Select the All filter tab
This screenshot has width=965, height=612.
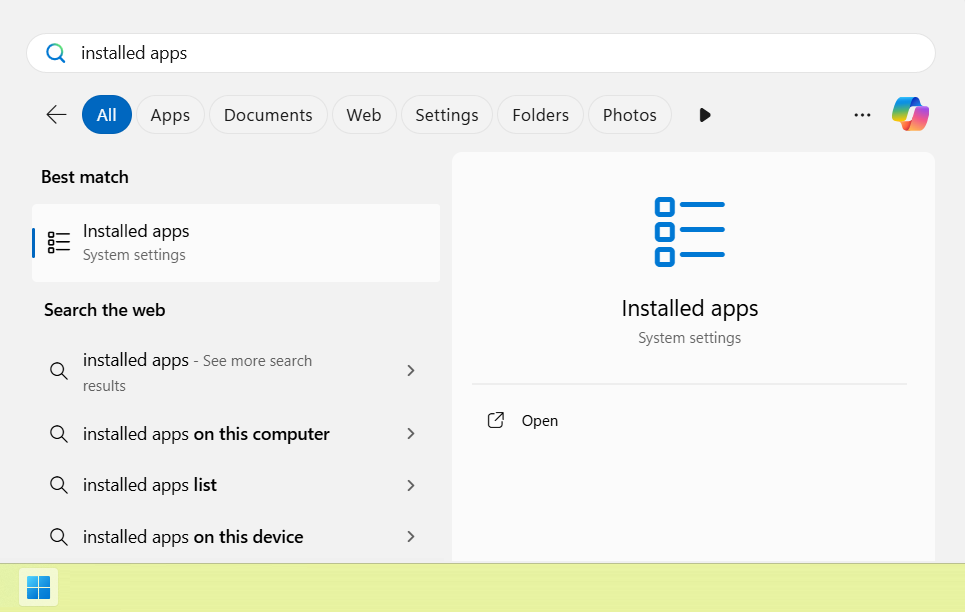pos(107,115)
